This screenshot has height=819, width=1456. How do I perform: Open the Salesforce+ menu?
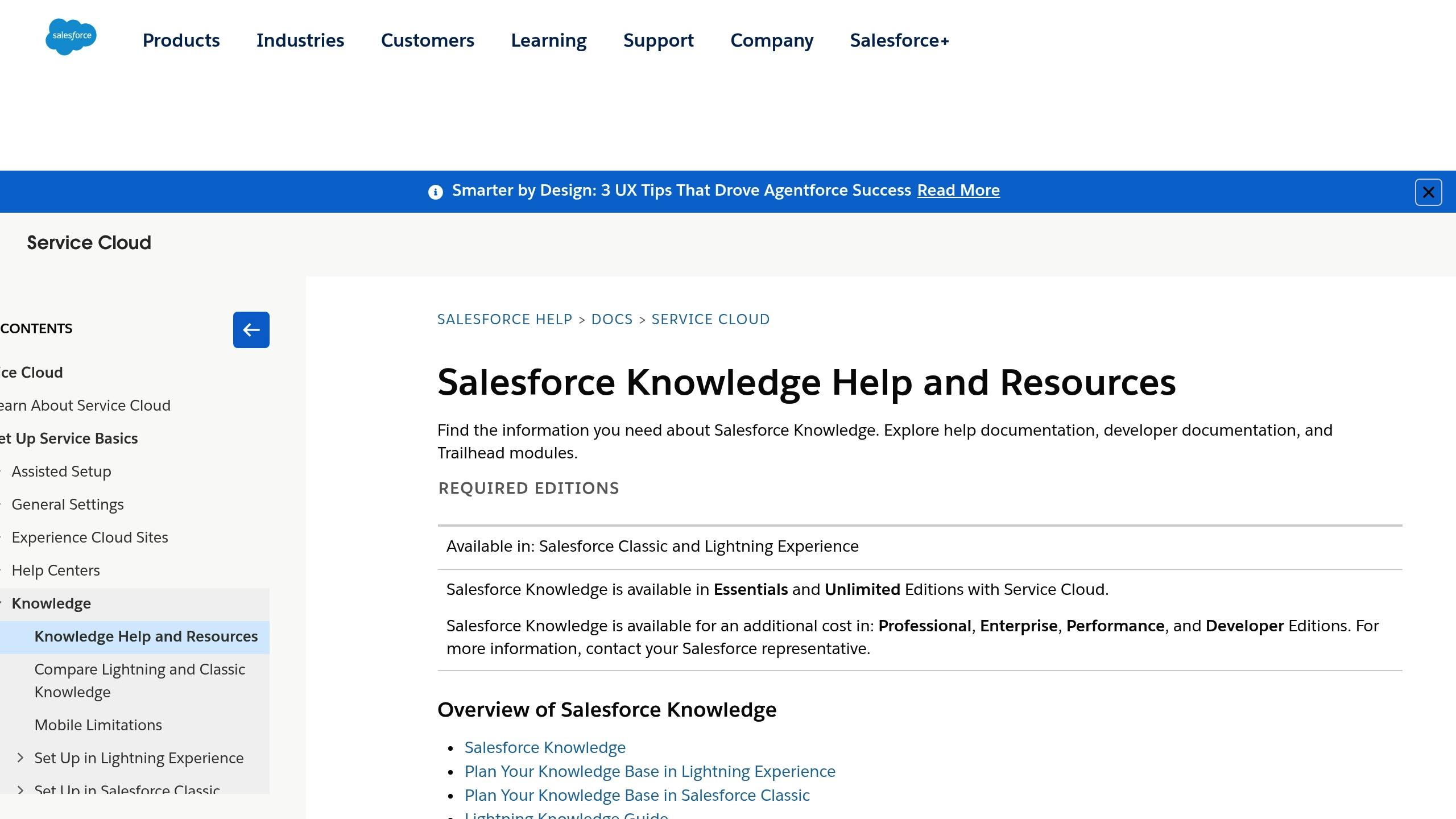[x=900, y=40]
